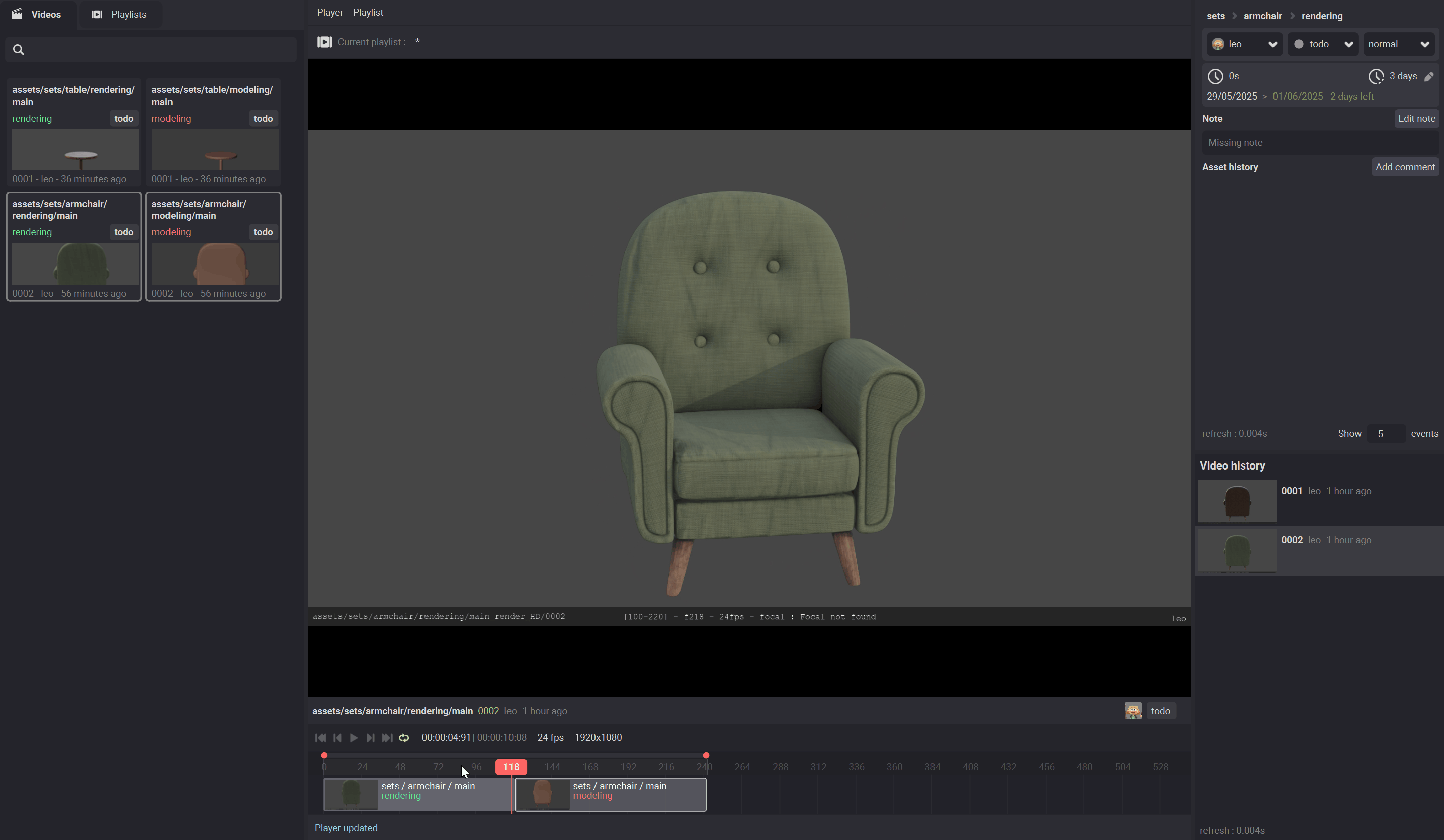Image resolution: width=1444 pixels, height=840 pixels.
Task: Open the Player menu
Action: tap(329, 12)
